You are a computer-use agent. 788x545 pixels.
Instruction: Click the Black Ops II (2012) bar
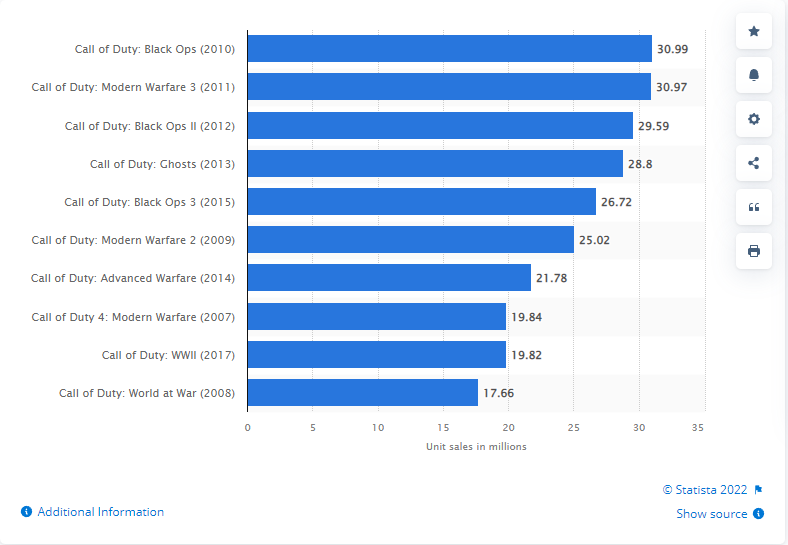(x=440, y=125)
